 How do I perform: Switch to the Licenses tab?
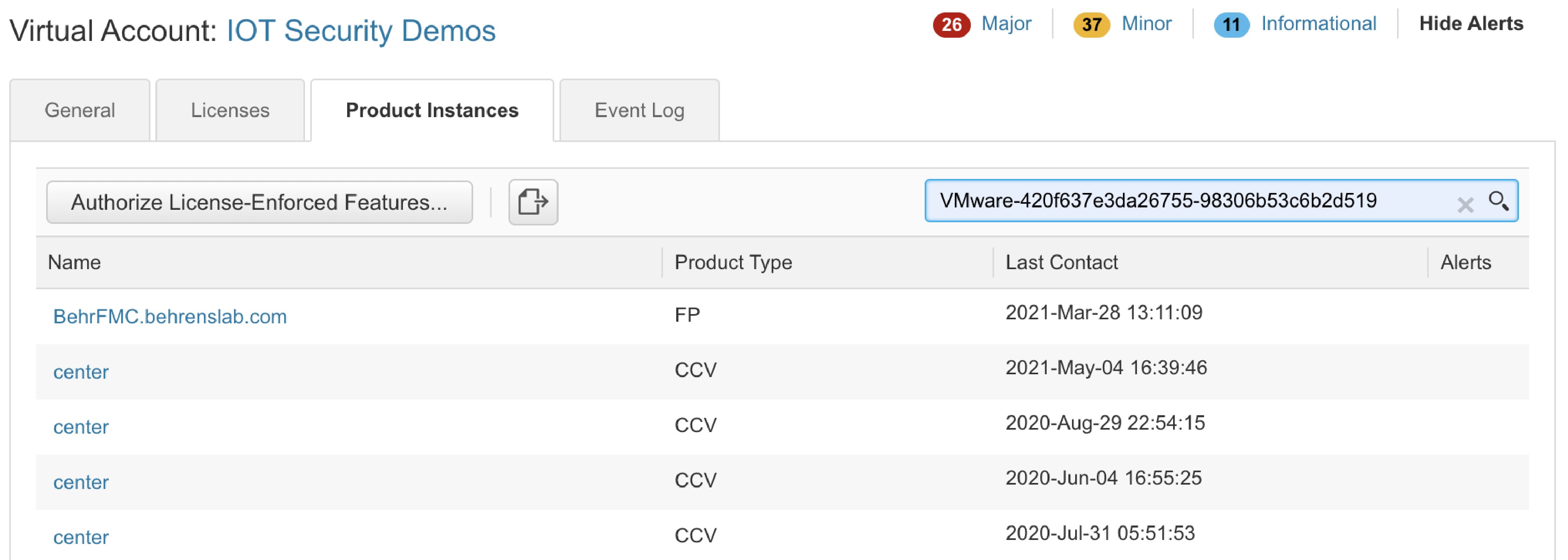click(230, 110)
